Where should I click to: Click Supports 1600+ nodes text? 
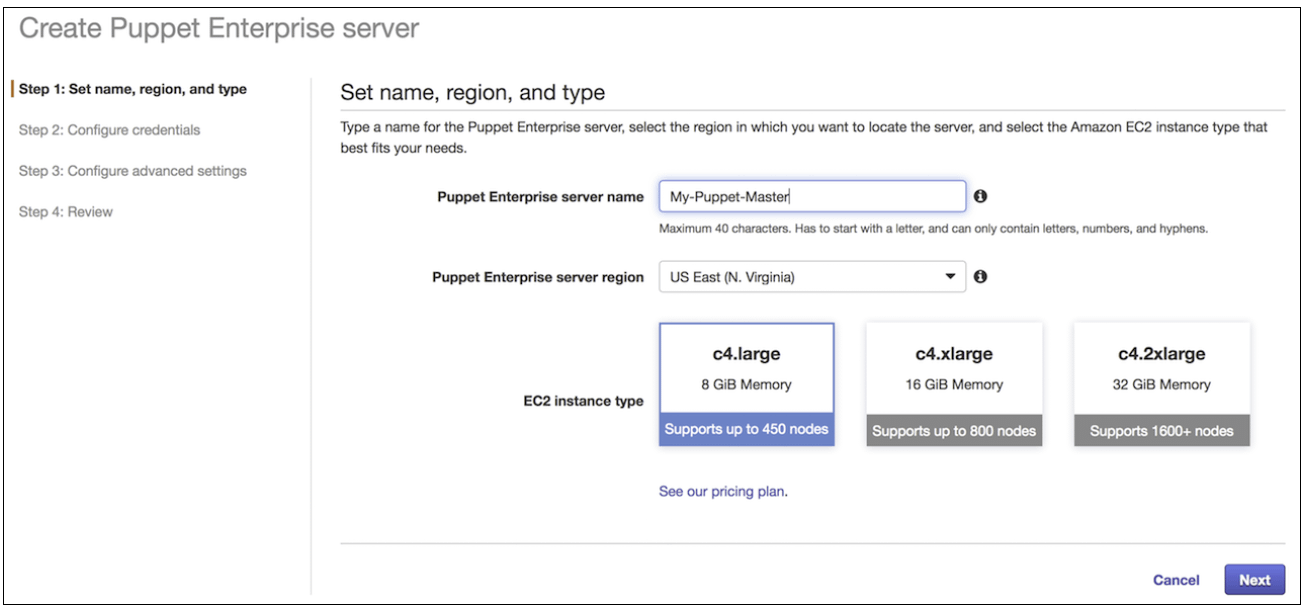click(1161, 432)
